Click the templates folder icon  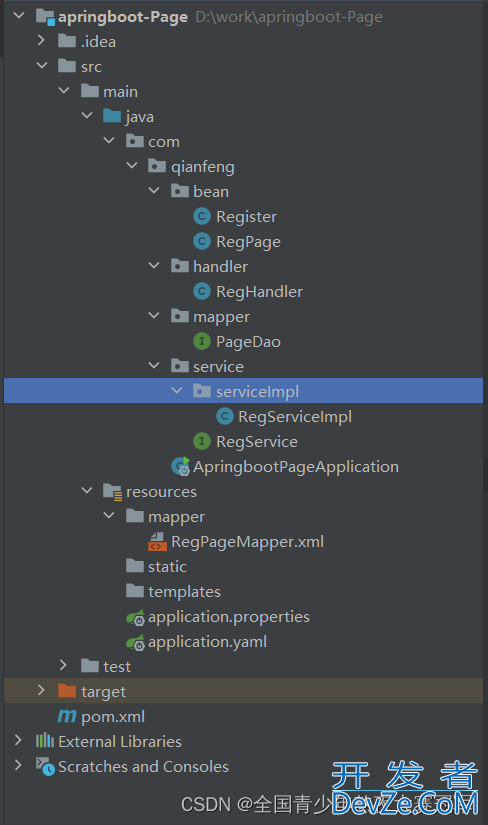coord(135,591)
